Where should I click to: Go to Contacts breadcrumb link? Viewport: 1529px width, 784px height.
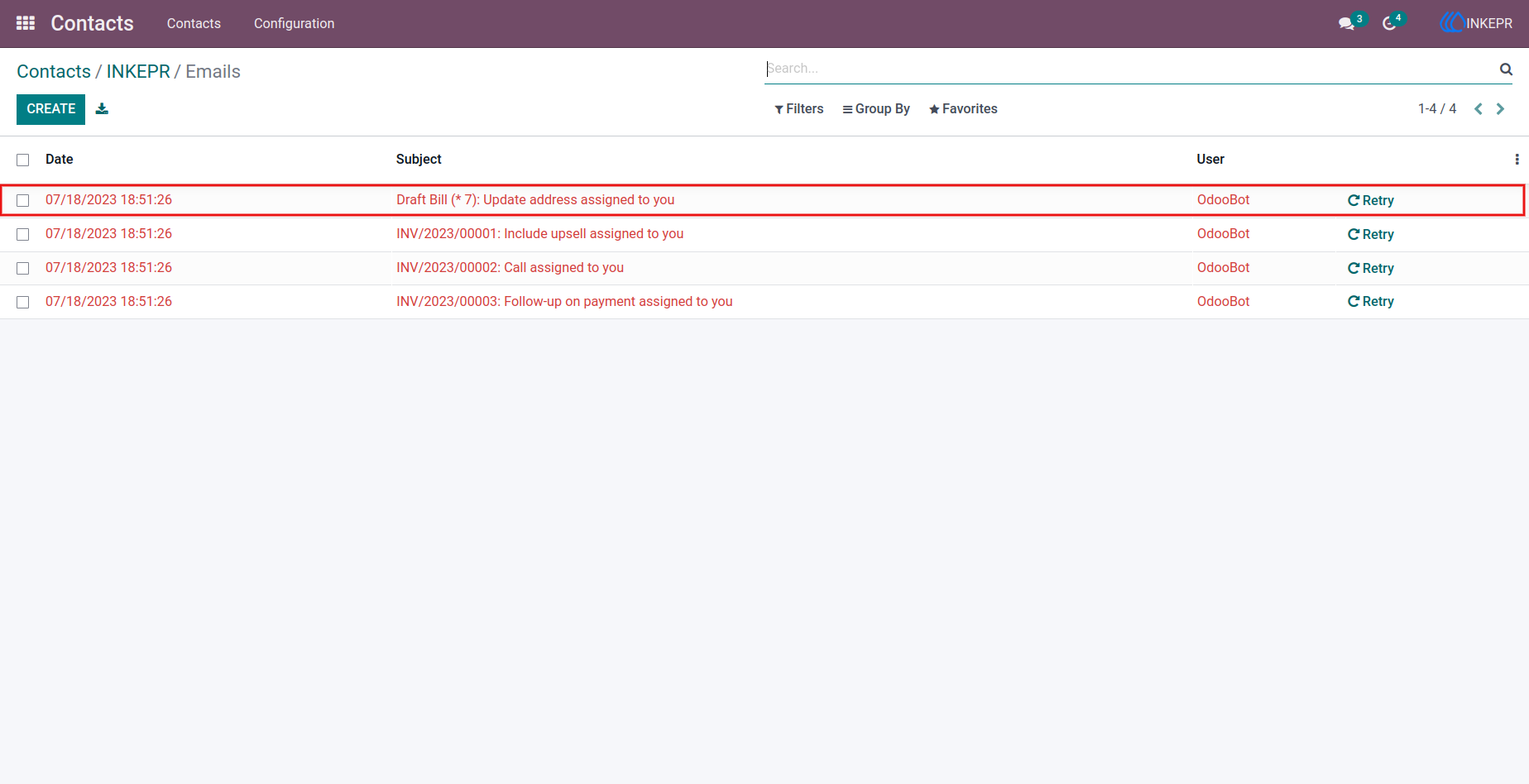[x=54, y=72]
